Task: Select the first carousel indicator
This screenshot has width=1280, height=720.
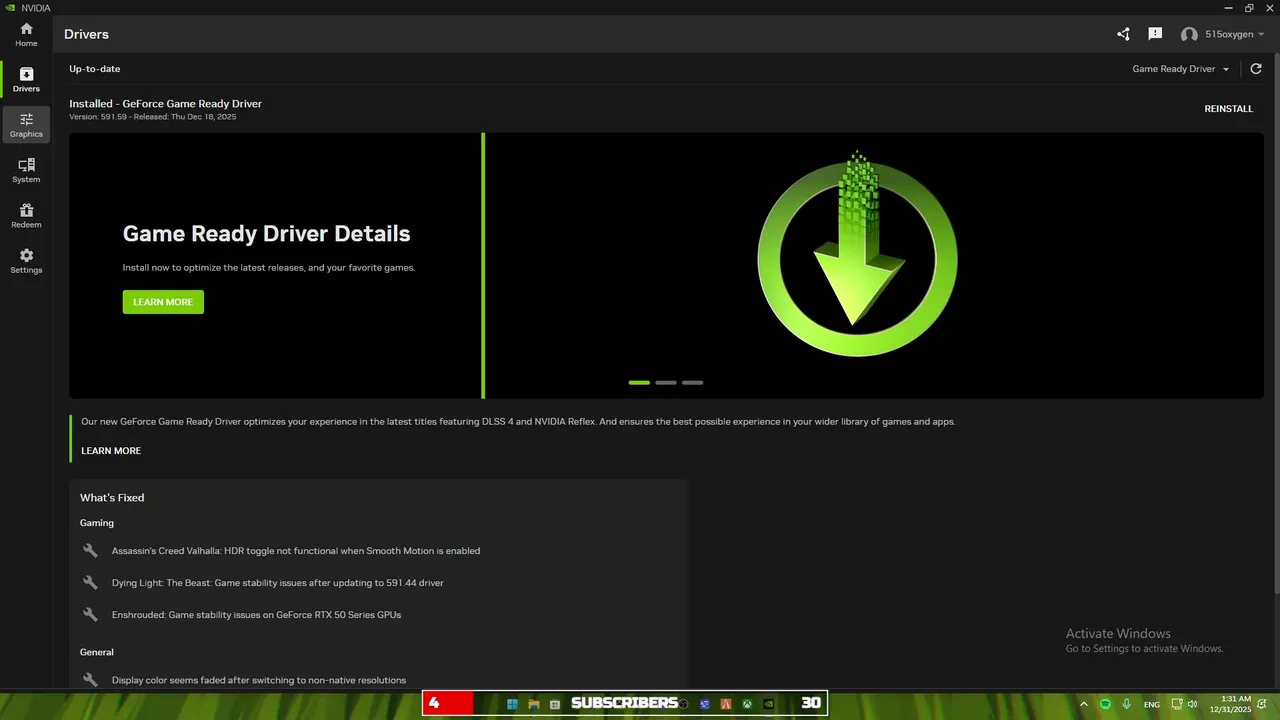Action: point(639,382)
